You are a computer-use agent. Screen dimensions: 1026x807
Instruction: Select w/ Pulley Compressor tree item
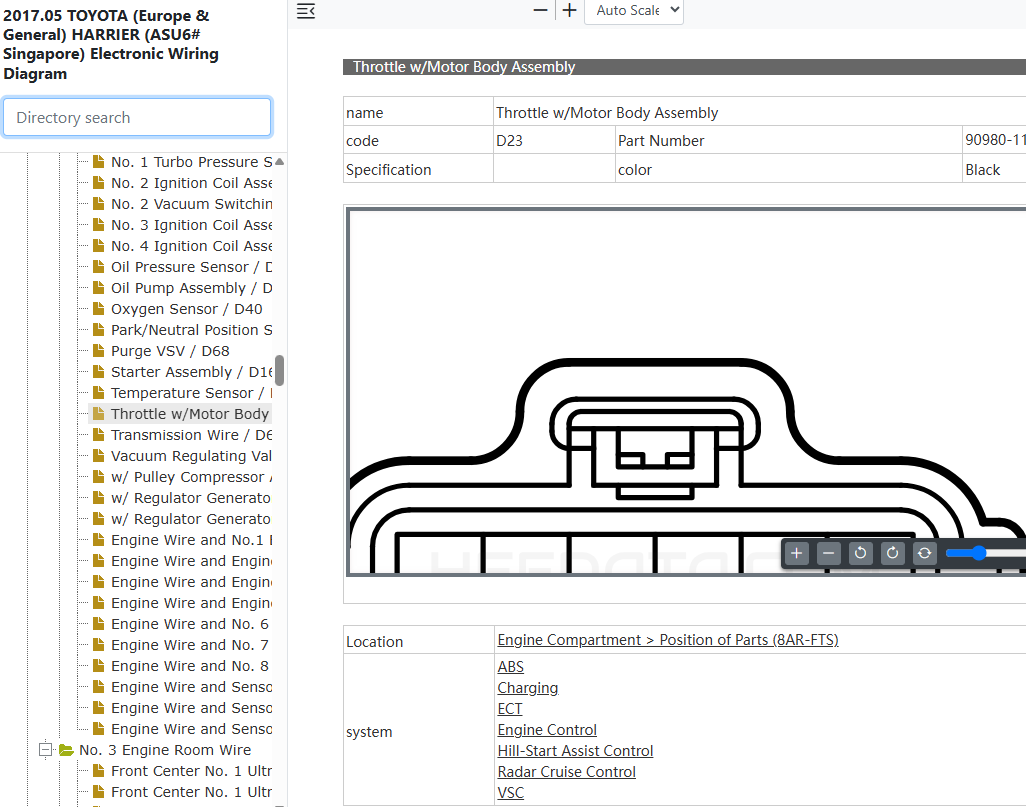191,476
